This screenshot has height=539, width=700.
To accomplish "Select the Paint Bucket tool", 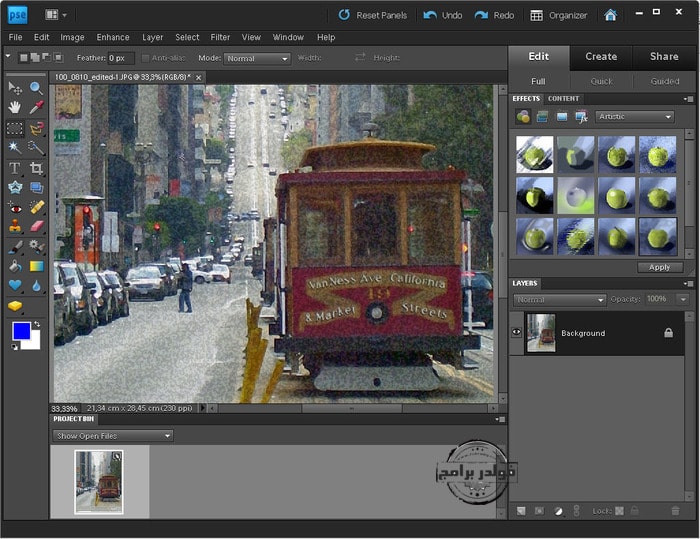I will coord(15,267).
